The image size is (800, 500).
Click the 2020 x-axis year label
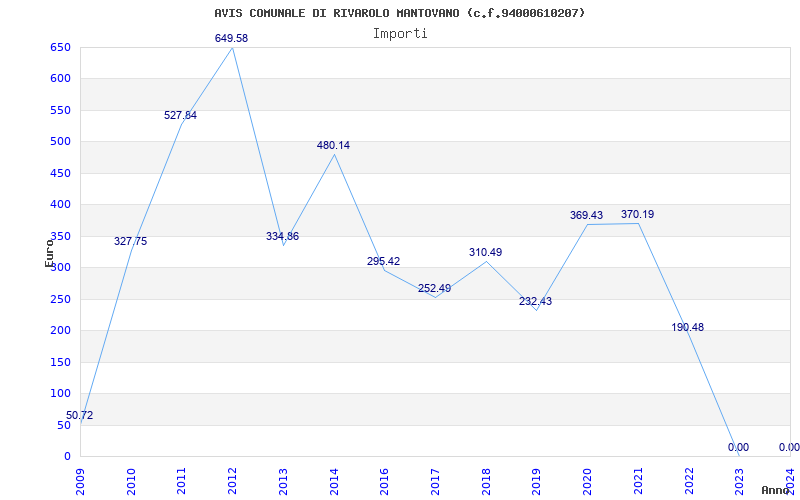coord(587,481)
